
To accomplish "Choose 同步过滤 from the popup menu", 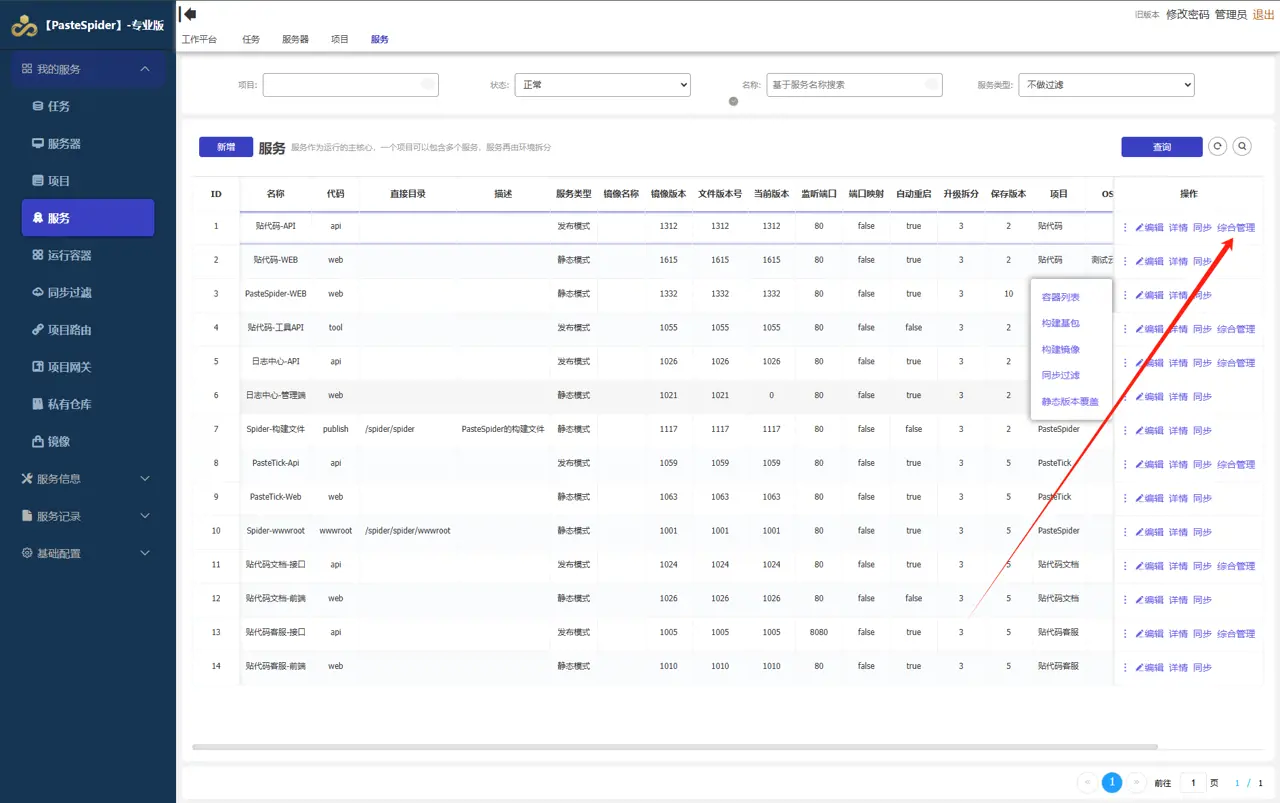I will click(x=1061, y=375).
